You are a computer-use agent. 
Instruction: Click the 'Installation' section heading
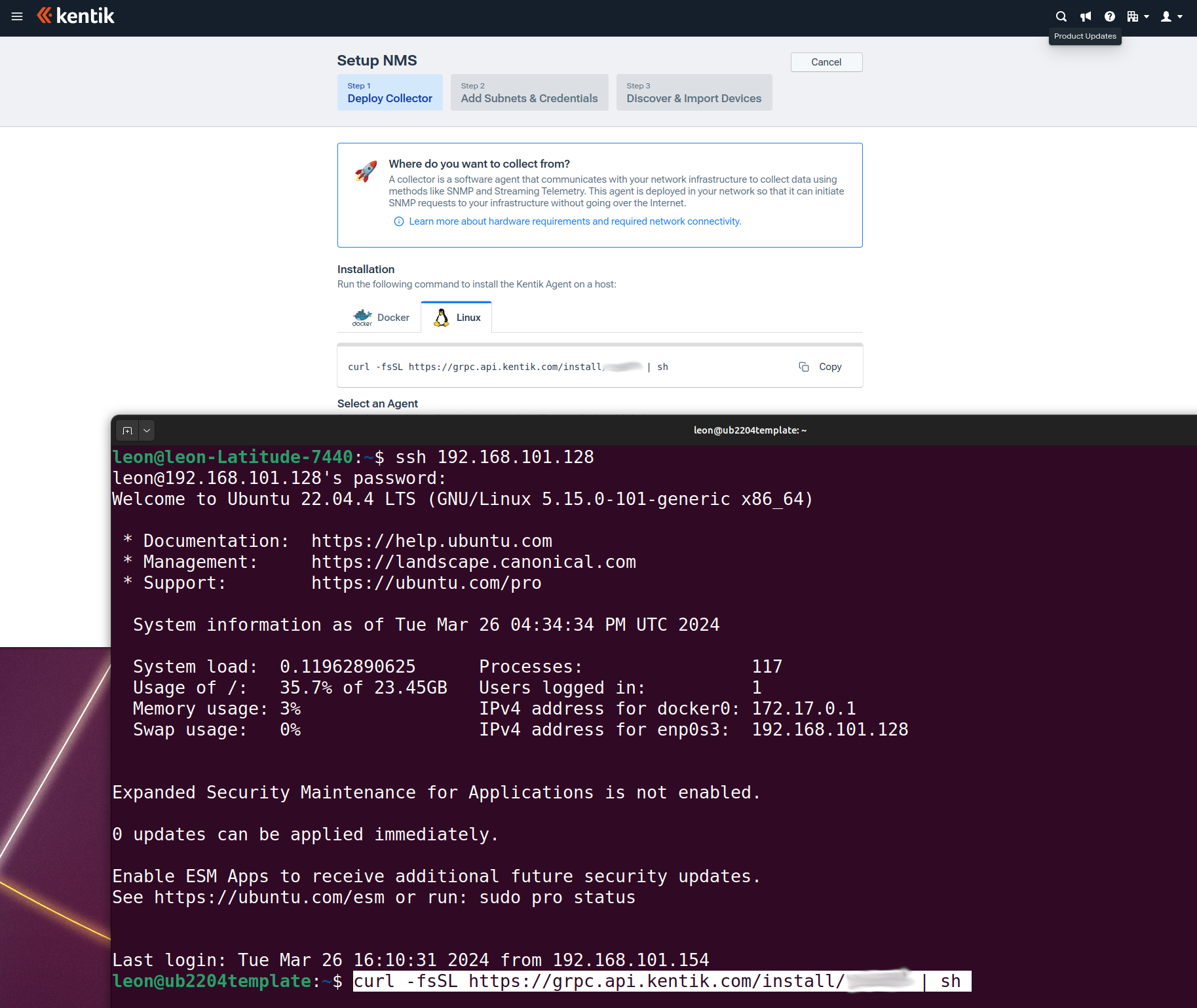[366, 269]
